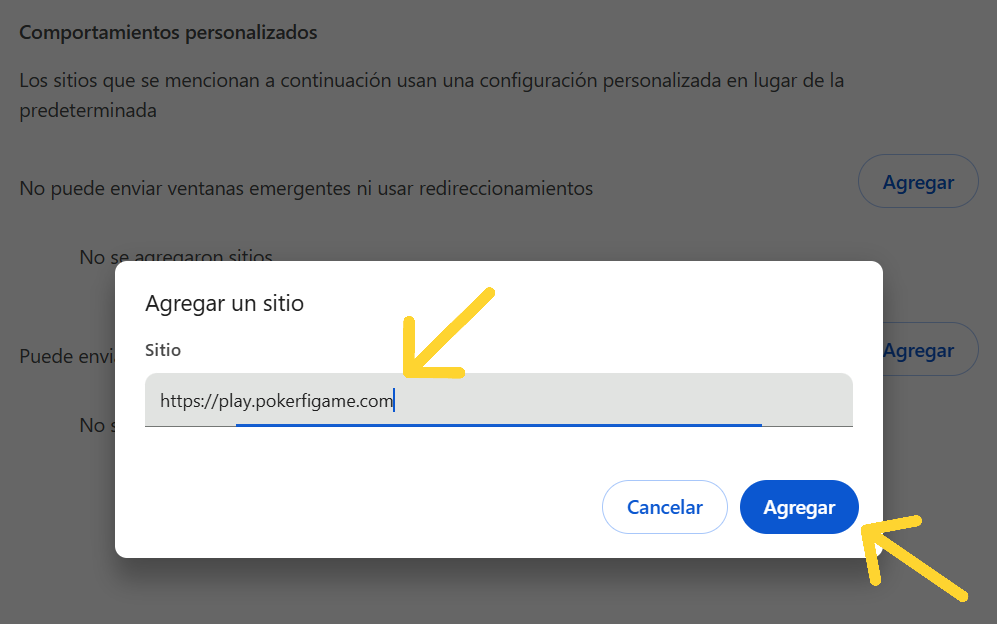Click the 'Agregar un sitio' dialog title
997x624 pixels.
pos(224,303)
